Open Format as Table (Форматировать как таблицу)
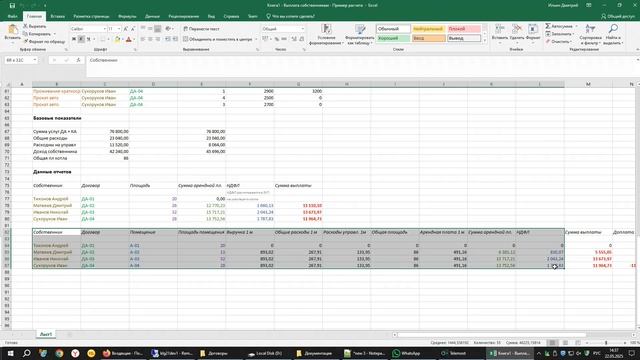This screenshot has height=360, width=640. click(x=360, y=35)
